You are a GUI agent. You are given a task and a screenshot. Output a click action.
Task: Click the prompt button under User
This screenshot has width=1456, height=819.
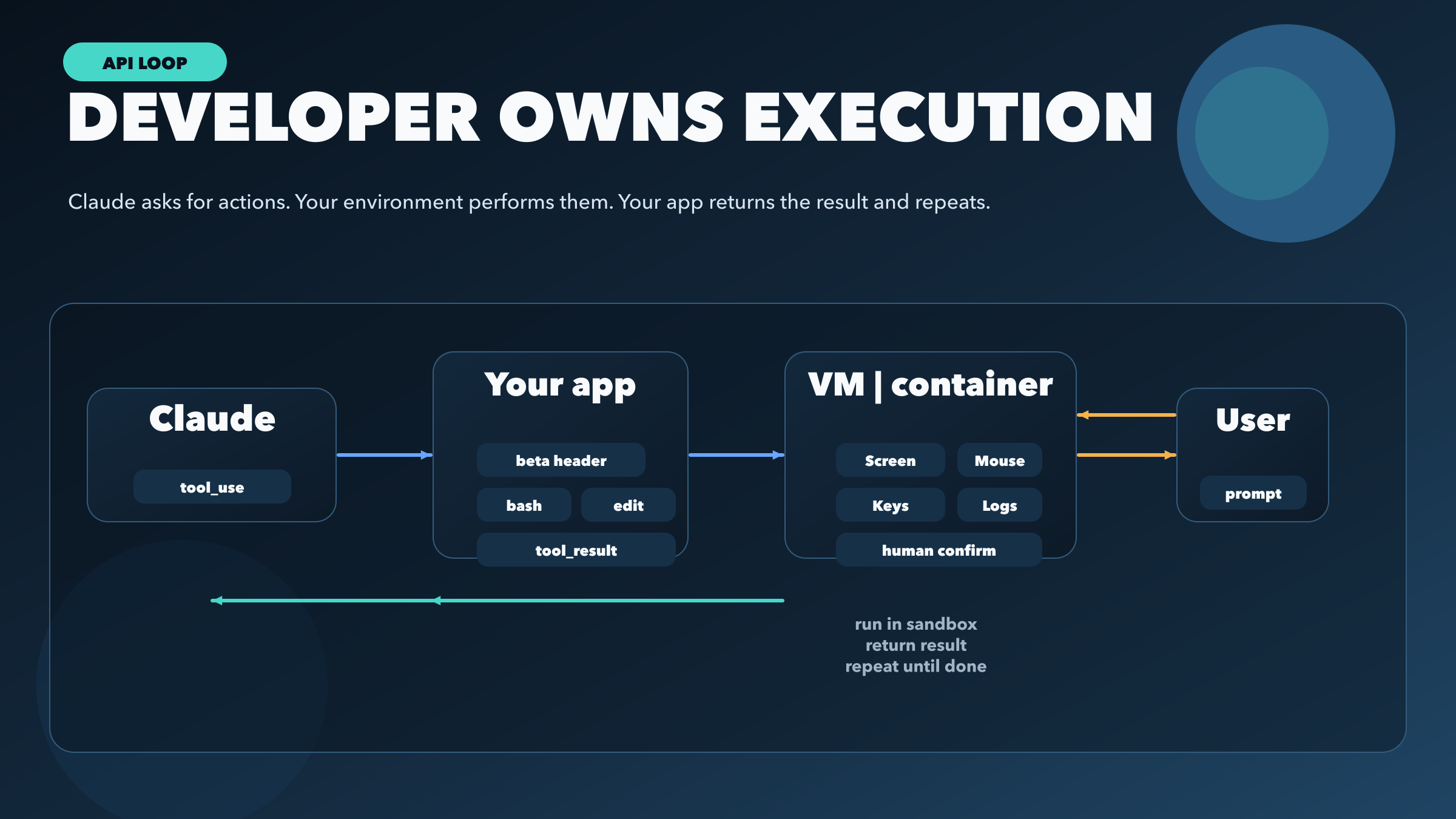(x=1253, y=493)
